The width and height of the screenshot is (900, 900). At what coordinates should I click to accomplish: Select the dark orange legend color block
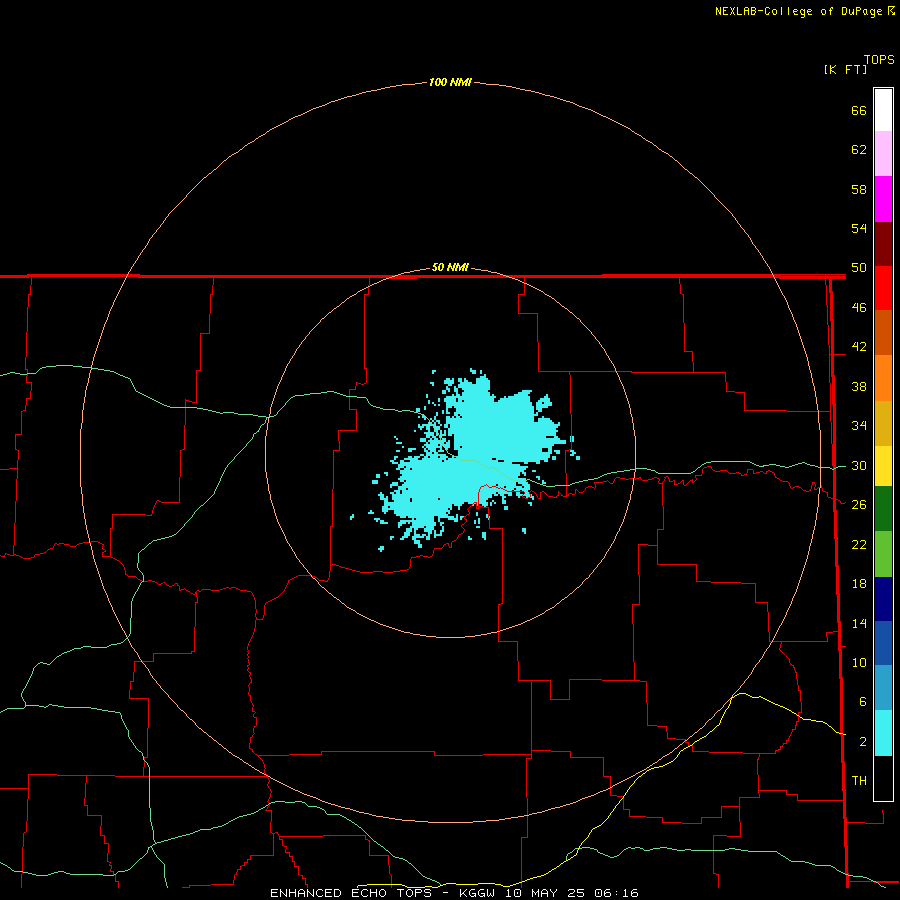coord(883,333)
